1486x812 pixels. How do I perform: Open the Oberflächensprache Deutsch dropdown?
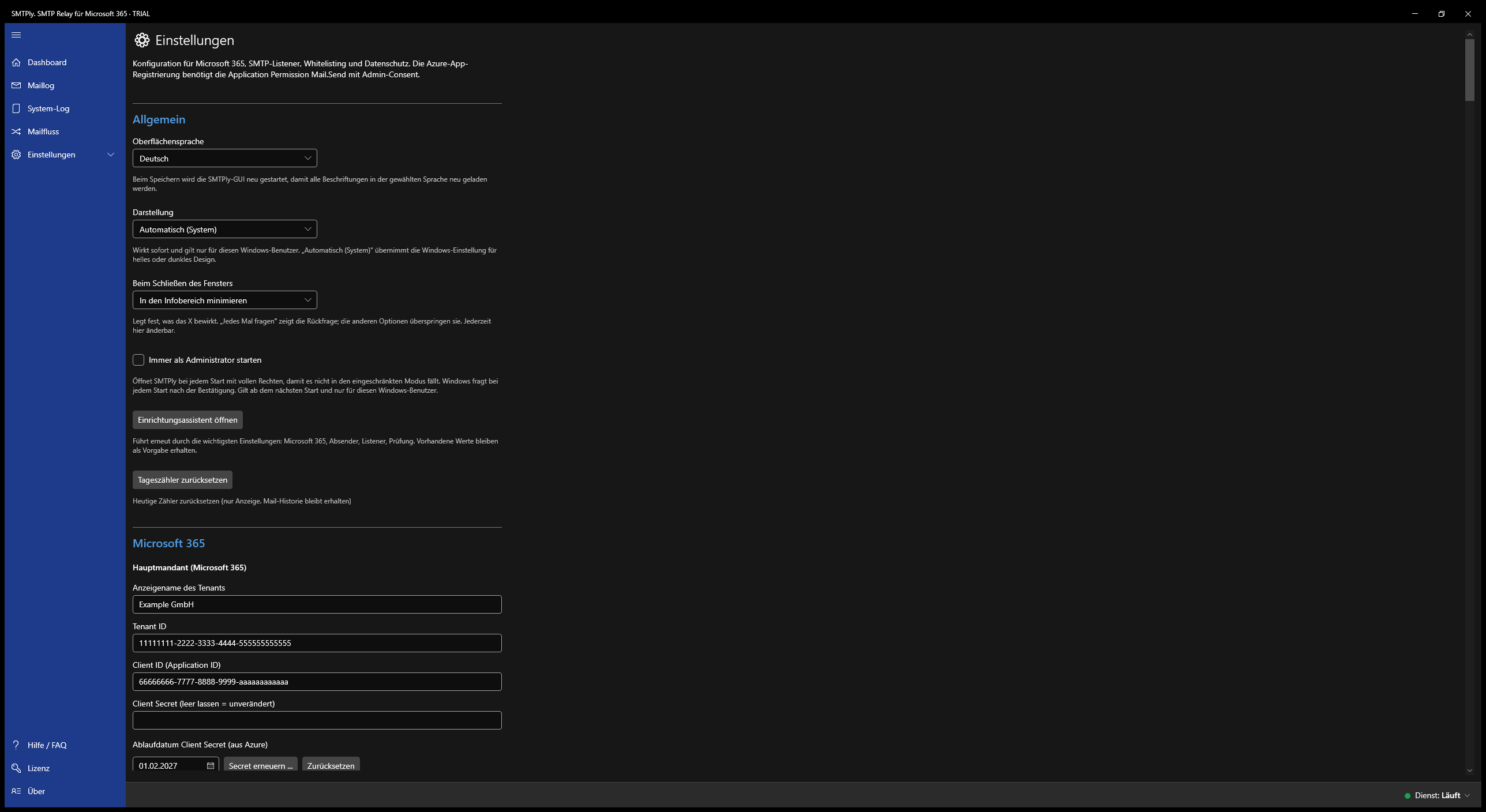pos(225,158)
